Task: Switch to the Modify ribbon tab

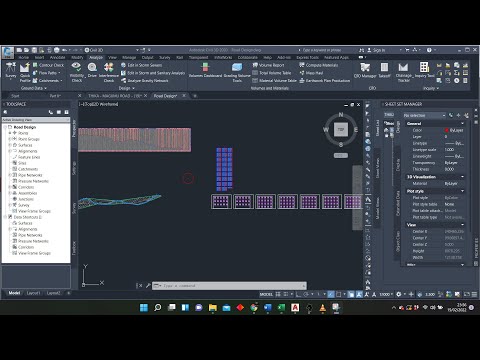Action: 77,58
